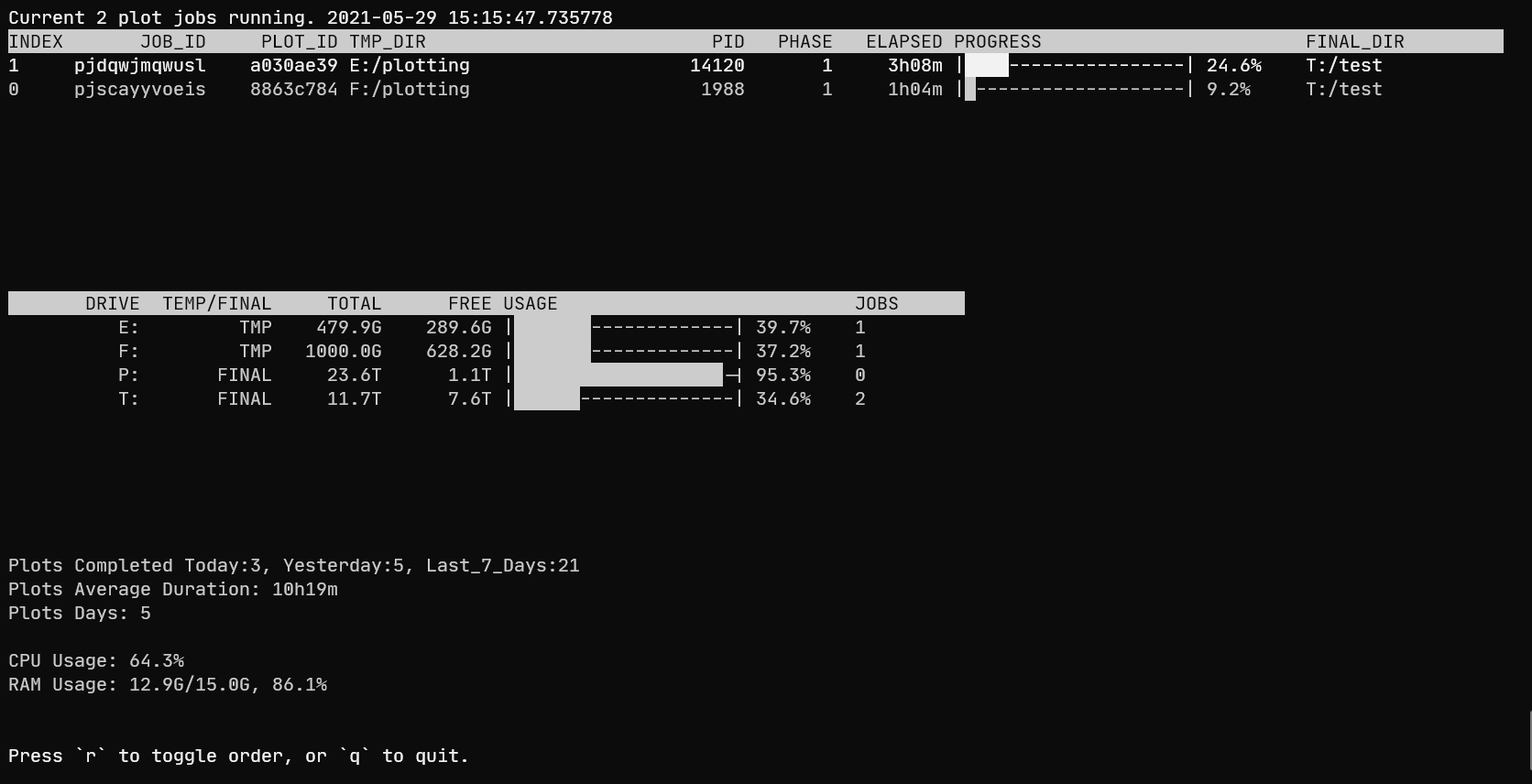Click the PROGRESS column header

pyautogui.click(x=998, y=41)
